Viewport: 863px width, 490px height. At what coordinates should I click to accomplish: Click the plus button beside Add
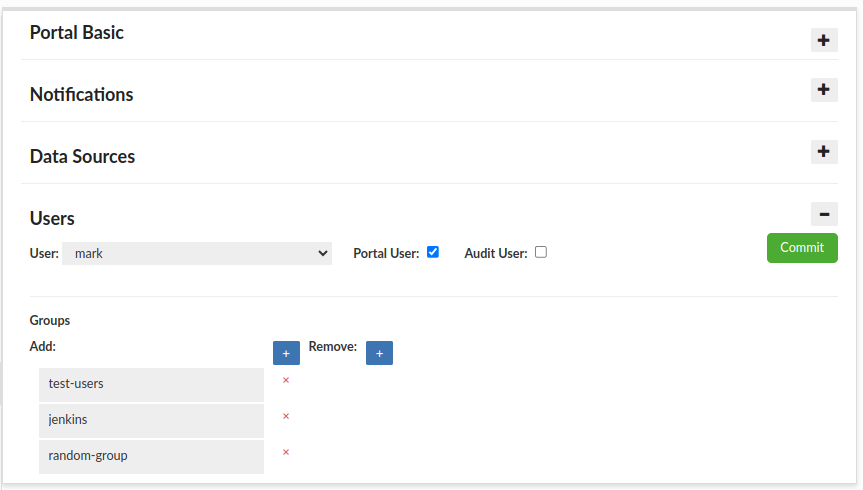point(286,353)
